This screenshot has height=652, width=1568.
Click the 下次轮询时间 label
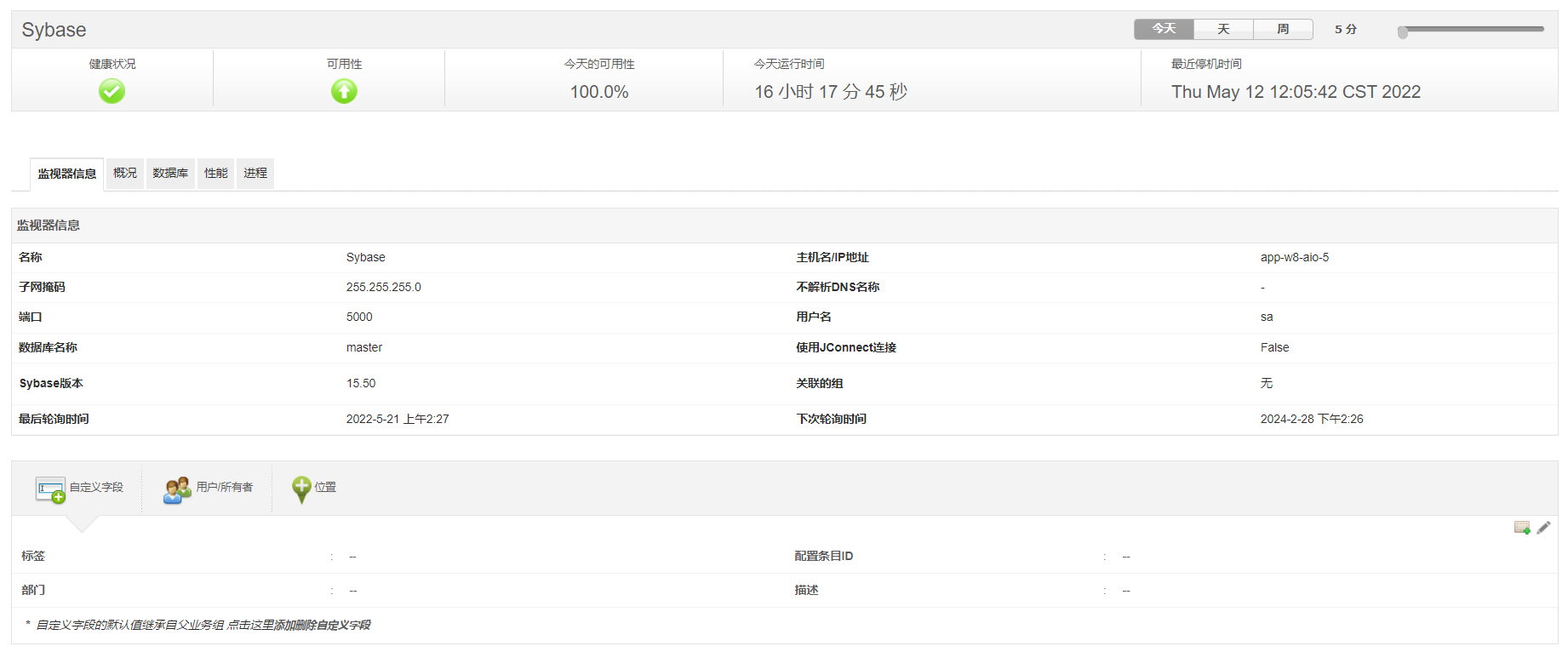[831, 419]
